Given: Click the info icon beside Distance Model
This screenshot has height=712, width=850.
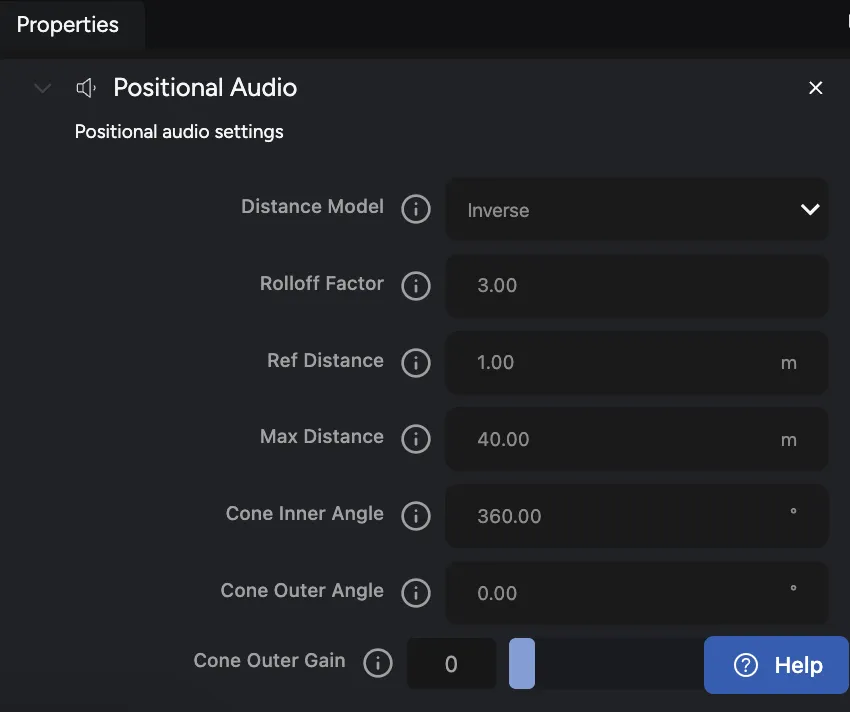Looking at the screenshot, I should click(x=415, y=209).
